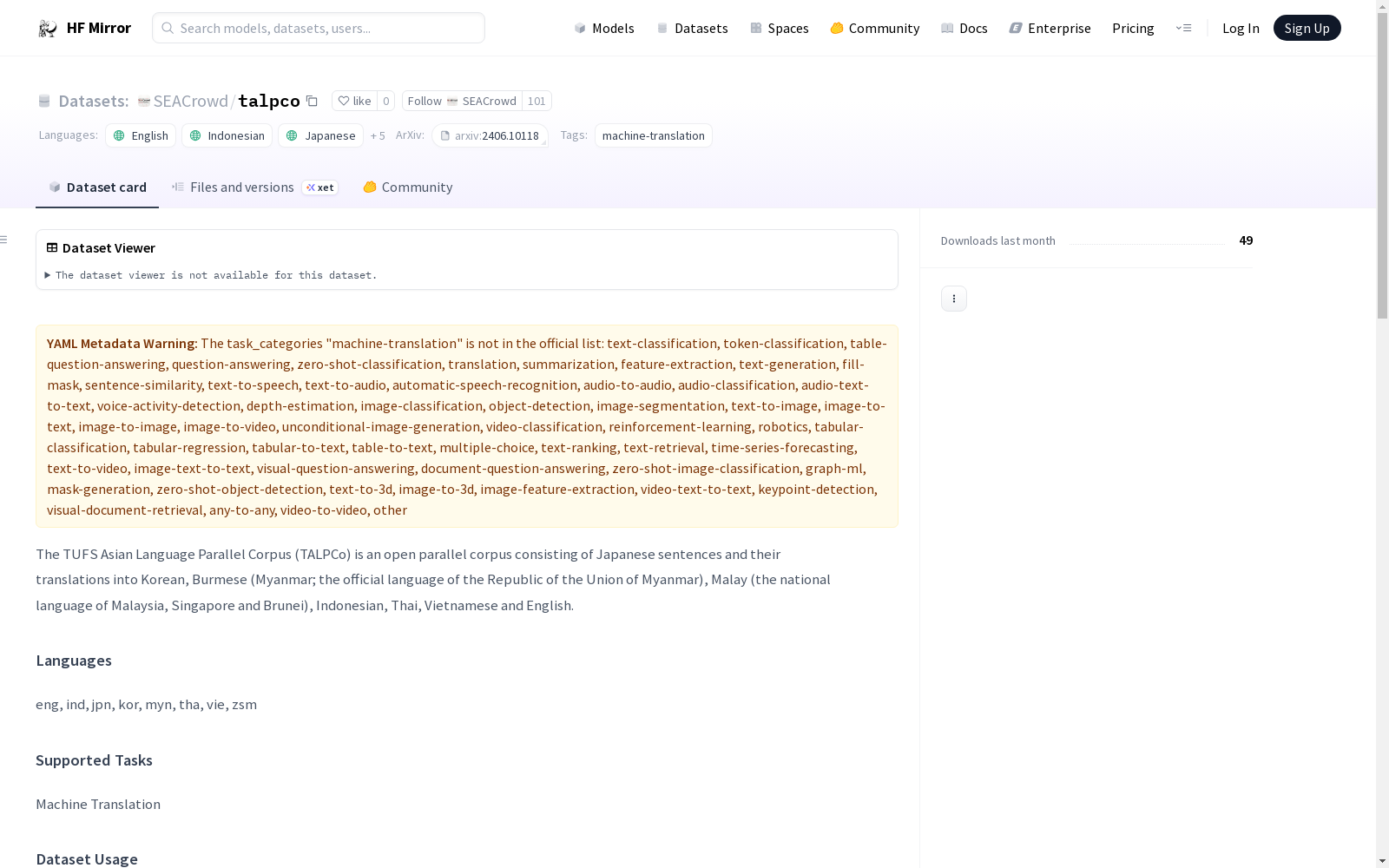
Task: Select the Indonesian language tag
Action: pyautogui.click(x=227, y=135)
